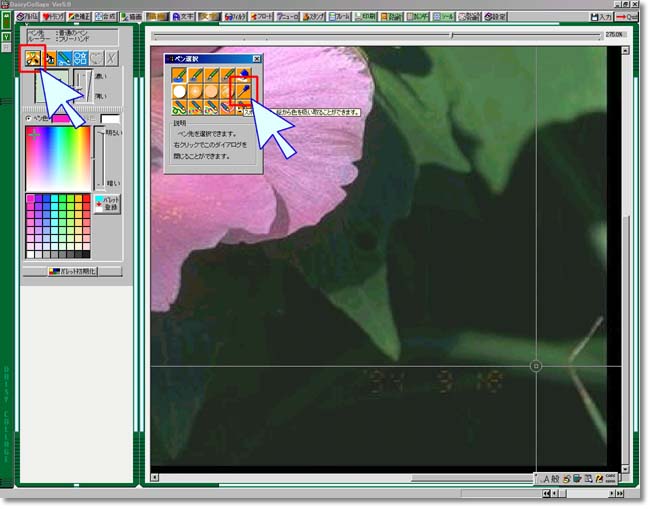Select the white round brush tip
This screenshot has width=650, height=510.
(x=178, y=91)
